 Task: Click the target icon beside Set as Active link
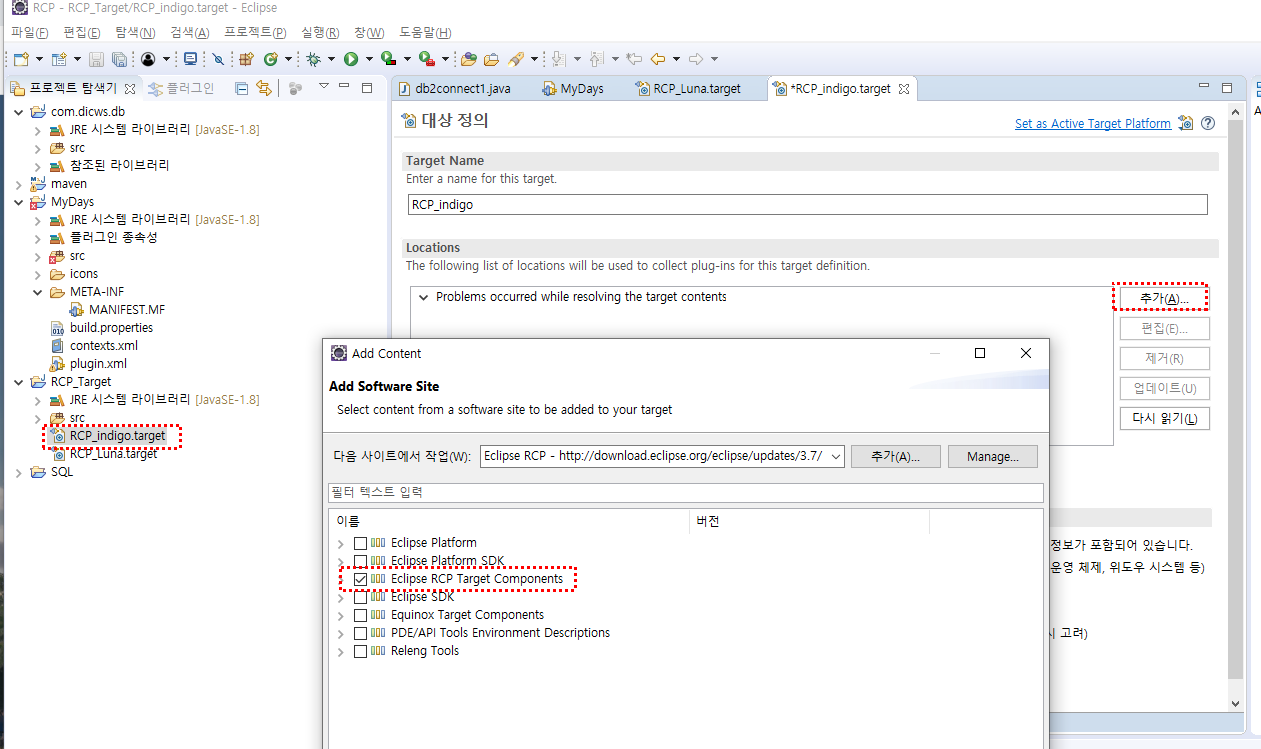point(1186,123)
